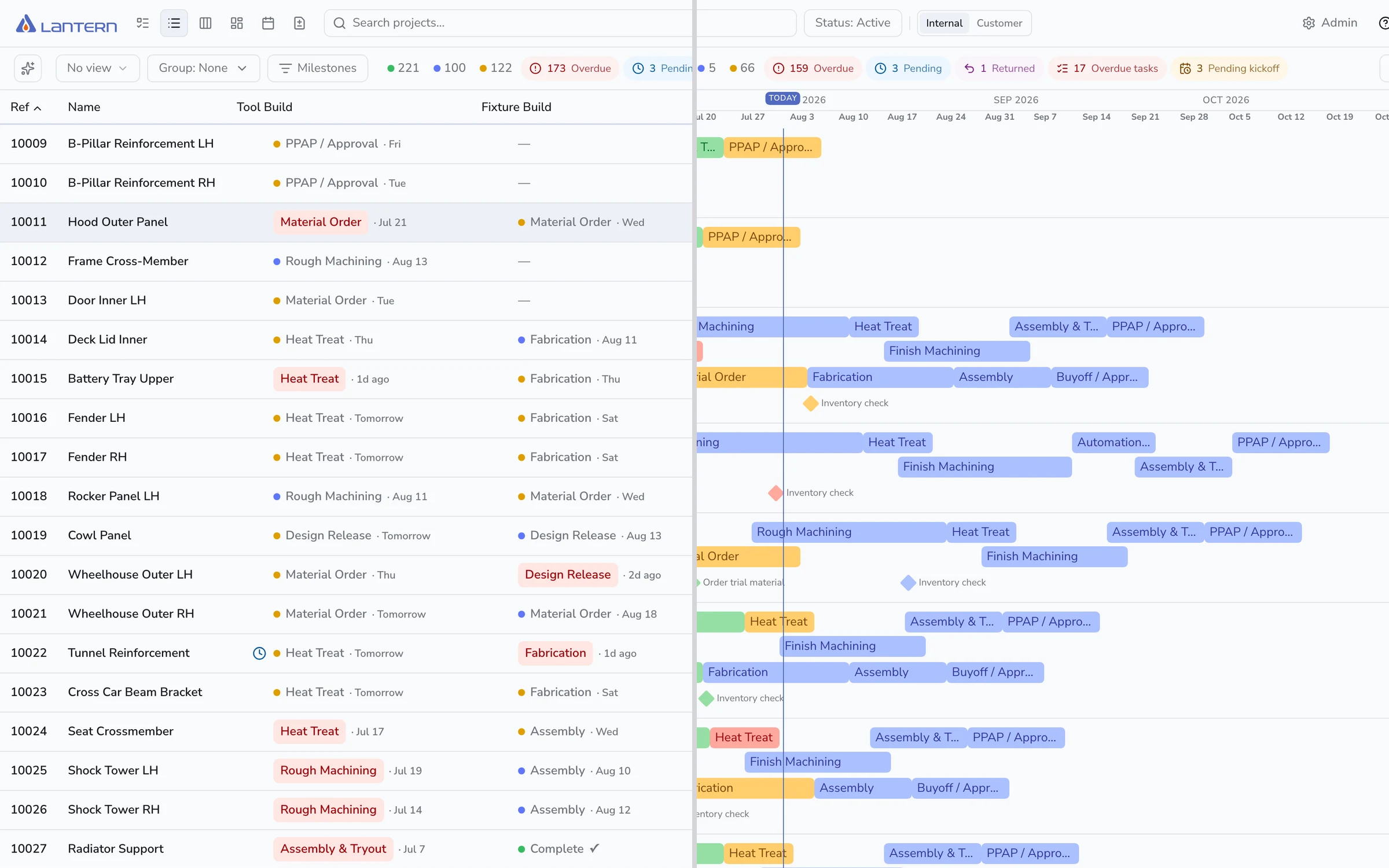
Task: Expand the Group: None dropdown
Action: click(203, 68)
